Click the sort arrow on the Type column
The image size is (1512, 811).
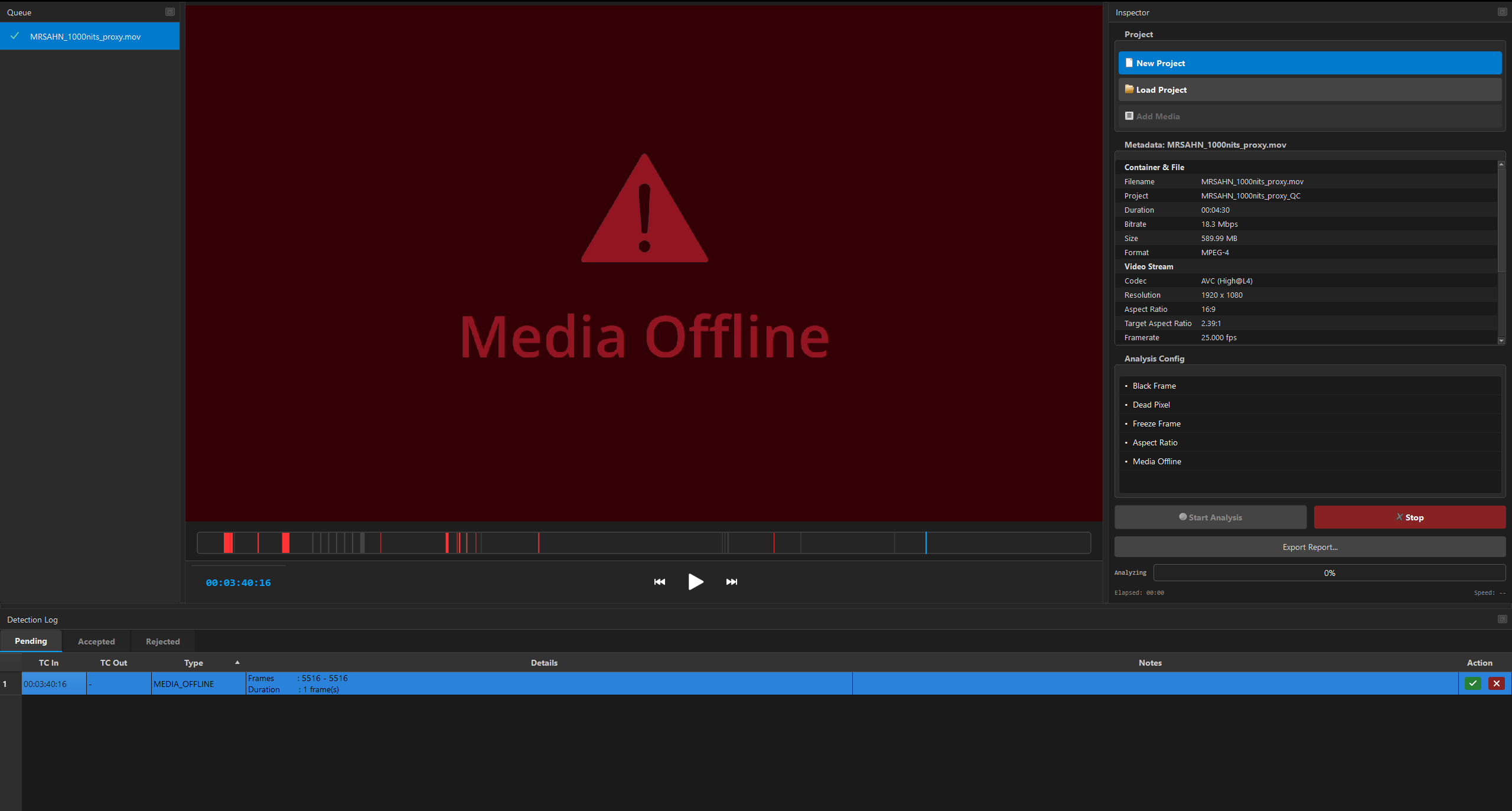(237, 662)
